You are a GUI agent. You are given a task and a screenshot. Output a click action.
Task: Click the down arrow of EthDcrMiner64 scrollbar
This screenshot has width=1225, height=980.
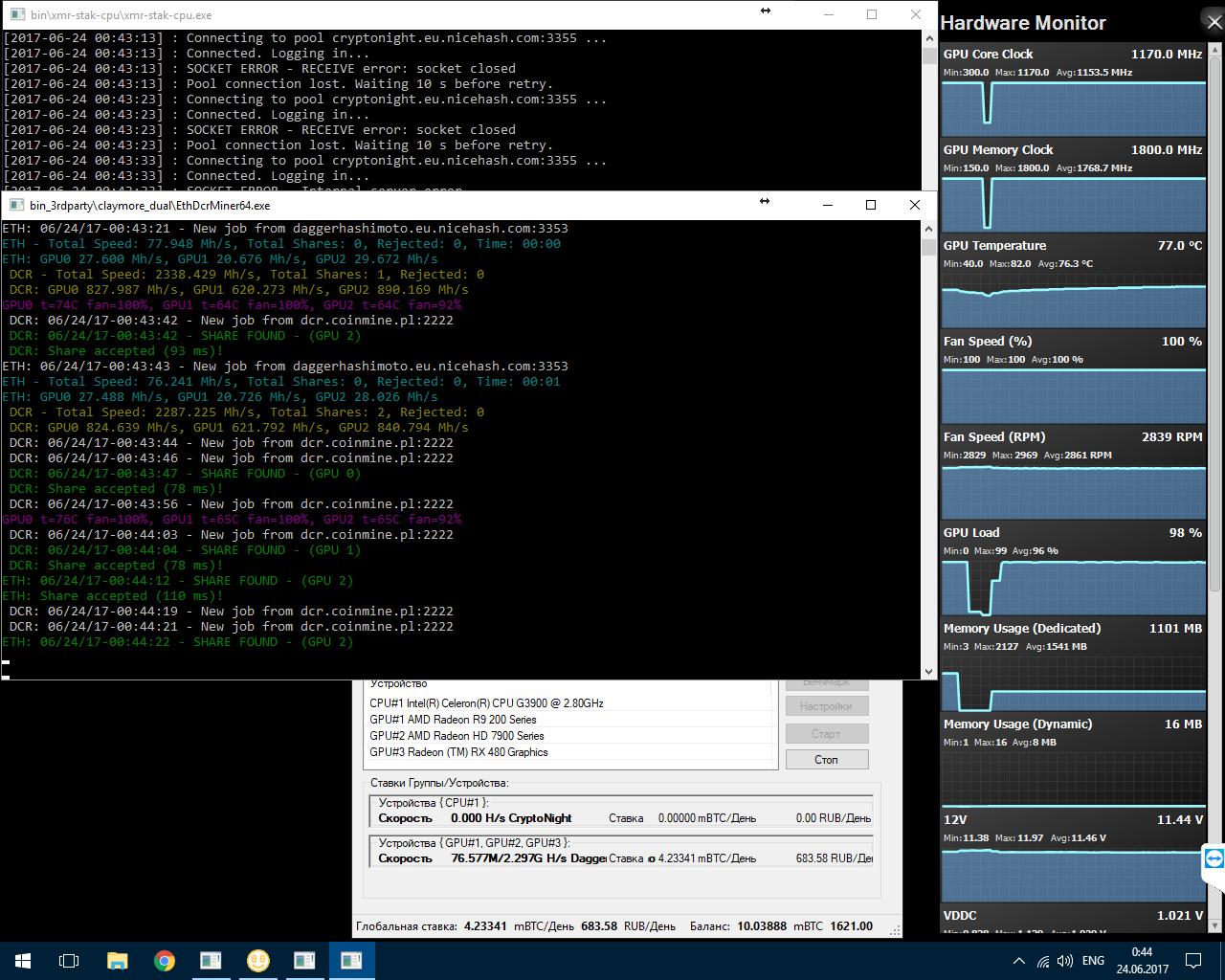point(928,672)
